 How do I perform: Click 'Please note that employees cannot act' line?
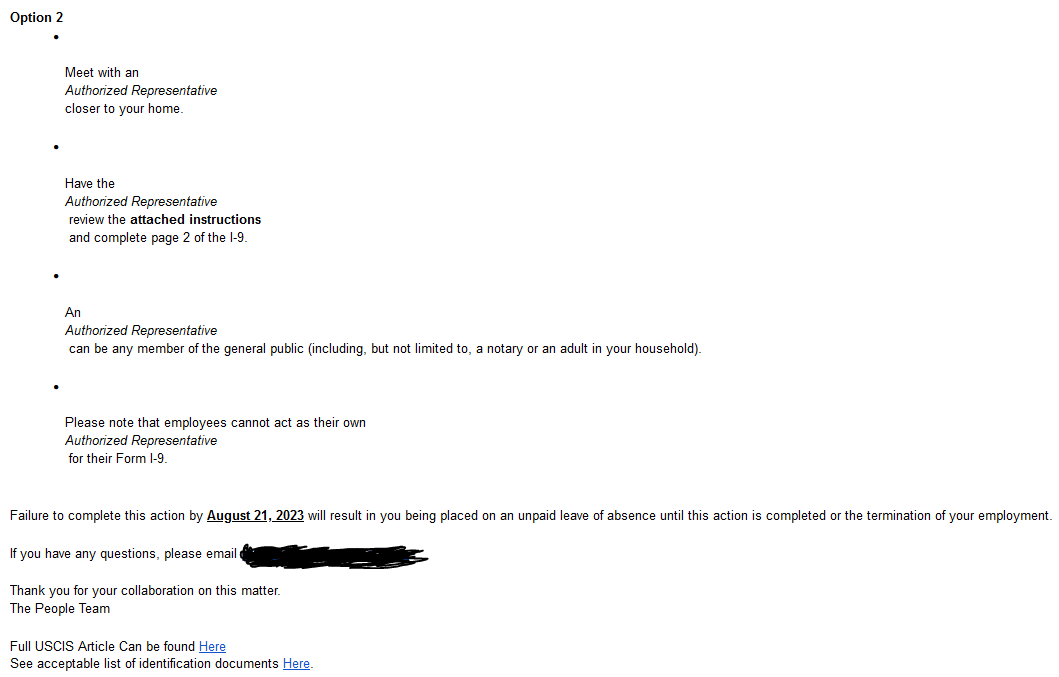click(x=215, y=423)
